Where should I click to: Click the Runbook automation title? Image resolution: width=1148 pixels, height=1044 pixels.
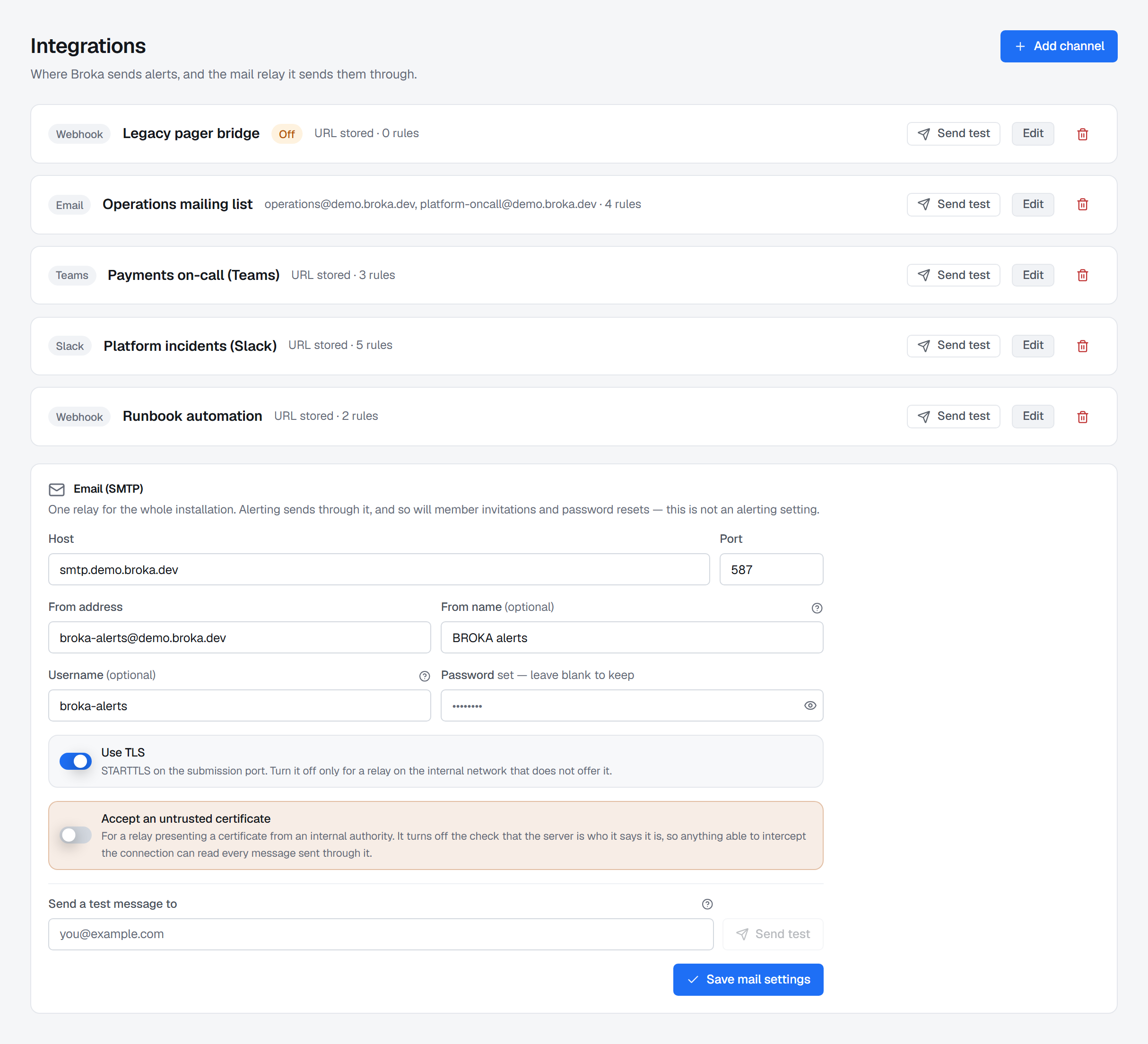[192, 417]
